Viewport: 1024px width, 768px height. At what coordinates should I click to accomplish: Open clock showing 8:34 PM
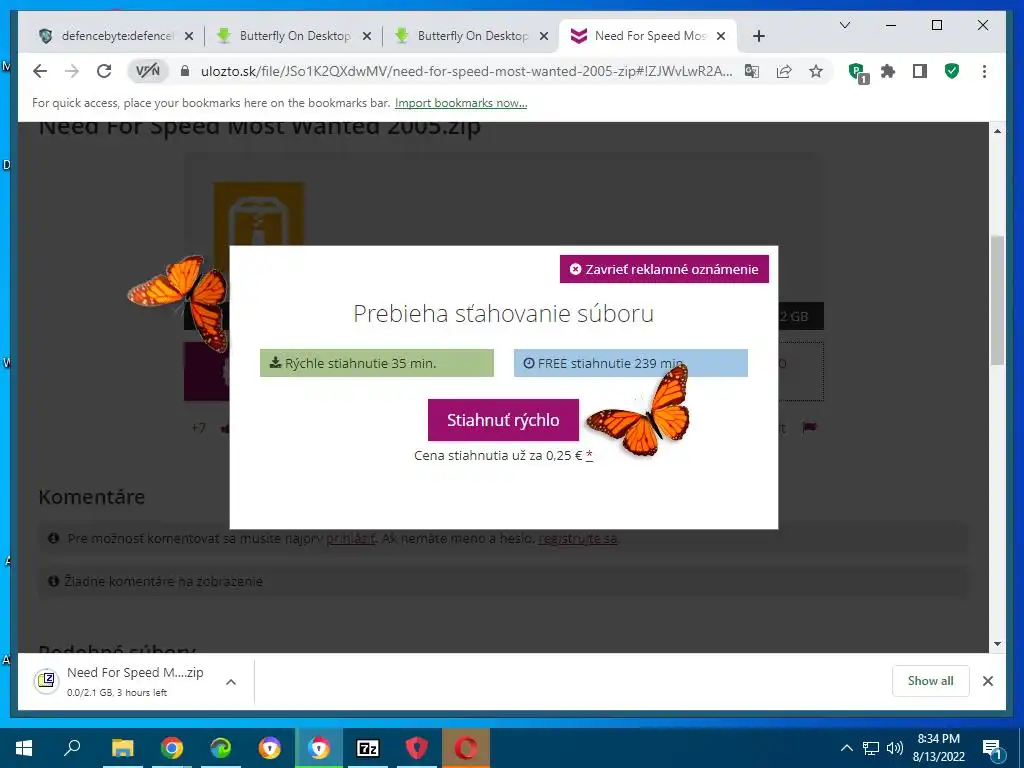938,748
